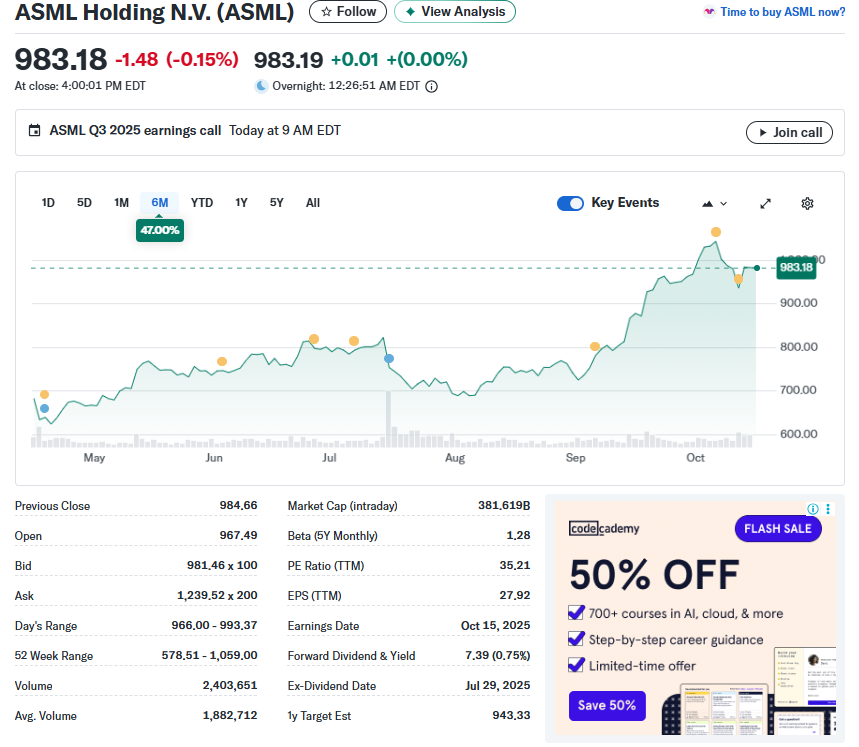Click the Volume value 2,403,651

click(x=230, y=685)
